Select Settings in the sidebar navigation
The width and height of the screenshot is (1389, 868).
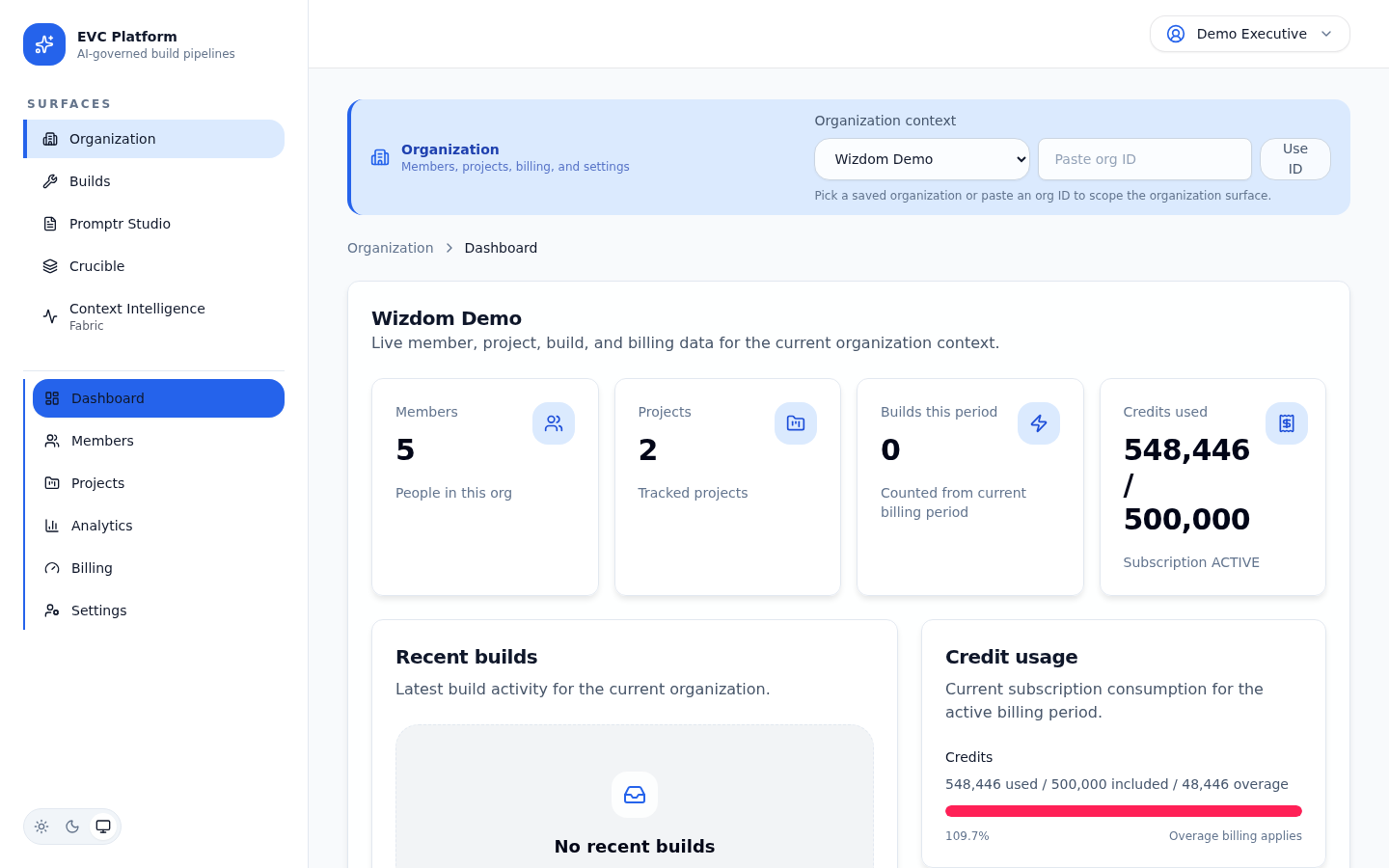coord(98,610)
